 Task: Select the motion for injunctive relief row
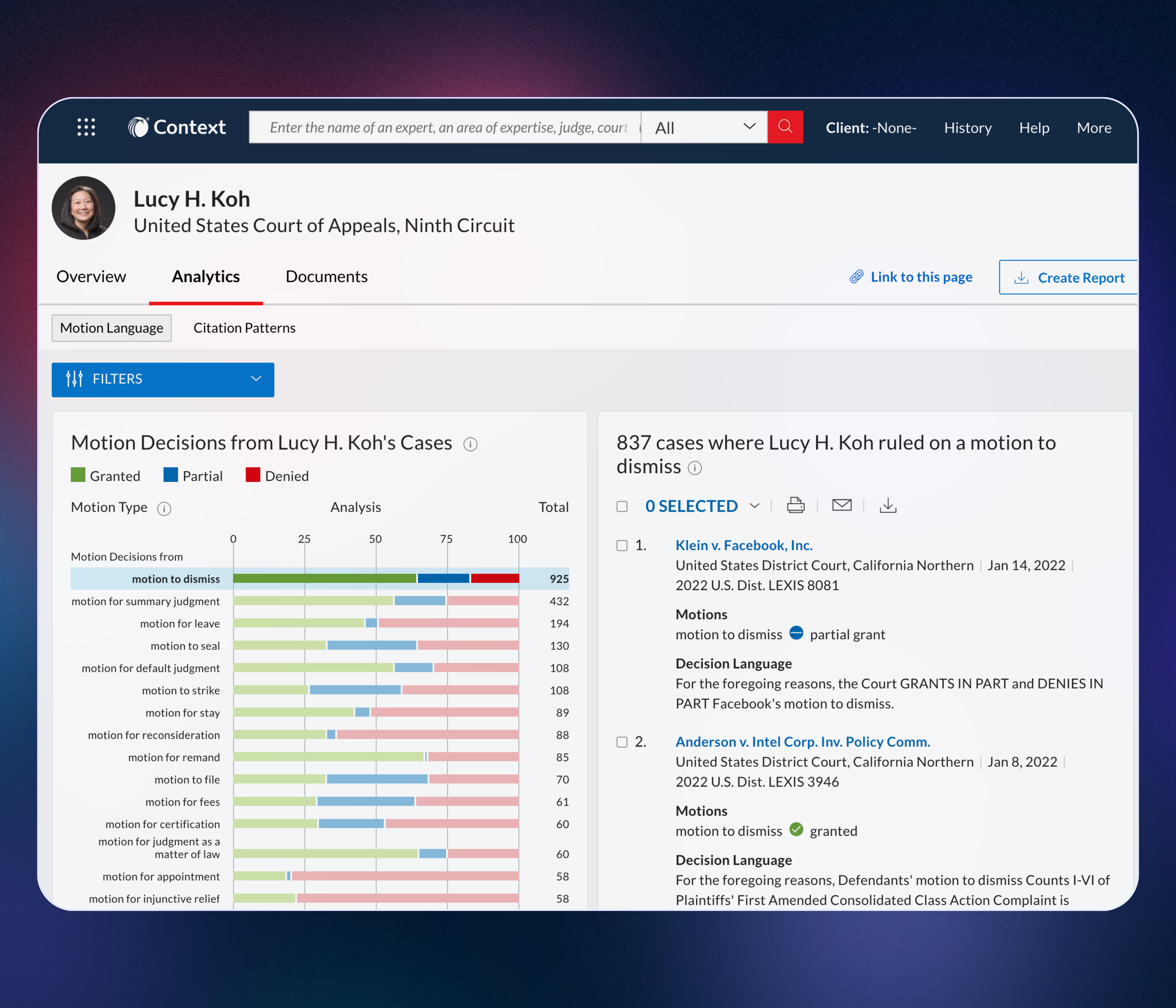[320, 898]
